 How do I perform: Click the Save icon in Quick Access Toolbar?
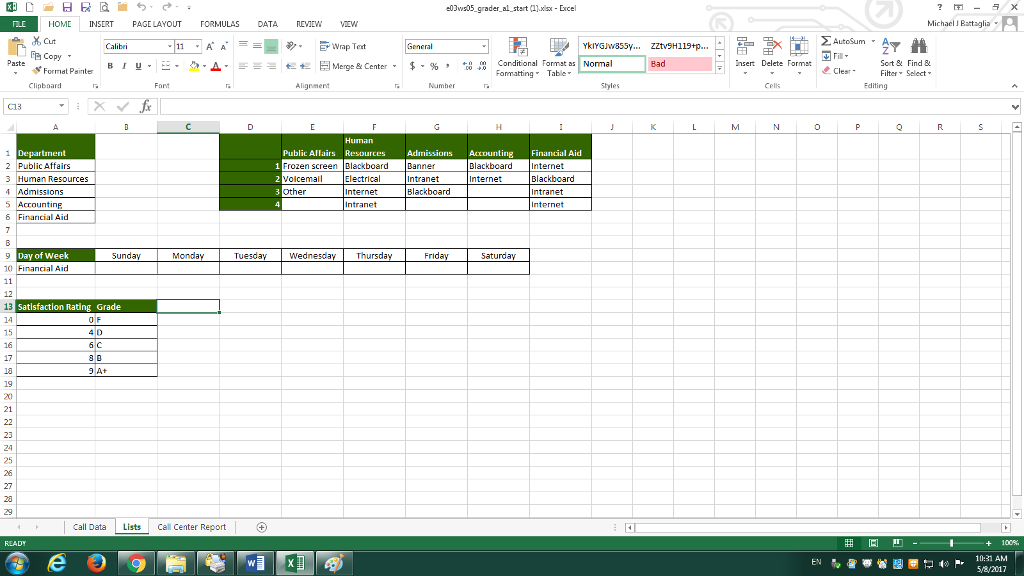[50, 7]
